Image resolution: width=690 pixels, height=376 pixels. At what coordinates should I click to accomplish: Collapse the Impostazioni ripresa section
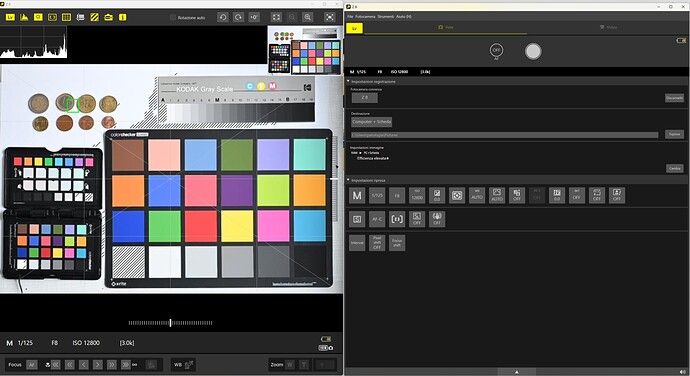349,180
